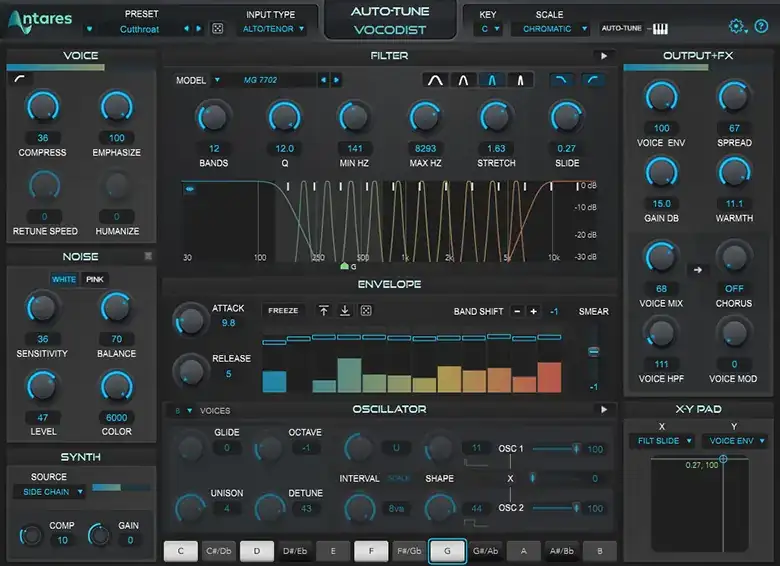The image size is (780, 566).
Task: Click the Max Hz value field 8293
Action: (x=425, y=148)
